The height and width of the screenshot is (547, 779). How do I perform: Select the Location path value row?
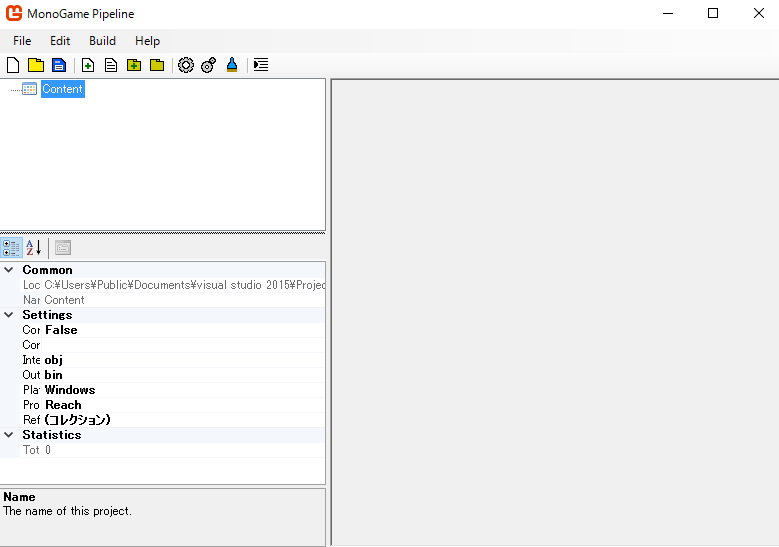pos(173,285)
